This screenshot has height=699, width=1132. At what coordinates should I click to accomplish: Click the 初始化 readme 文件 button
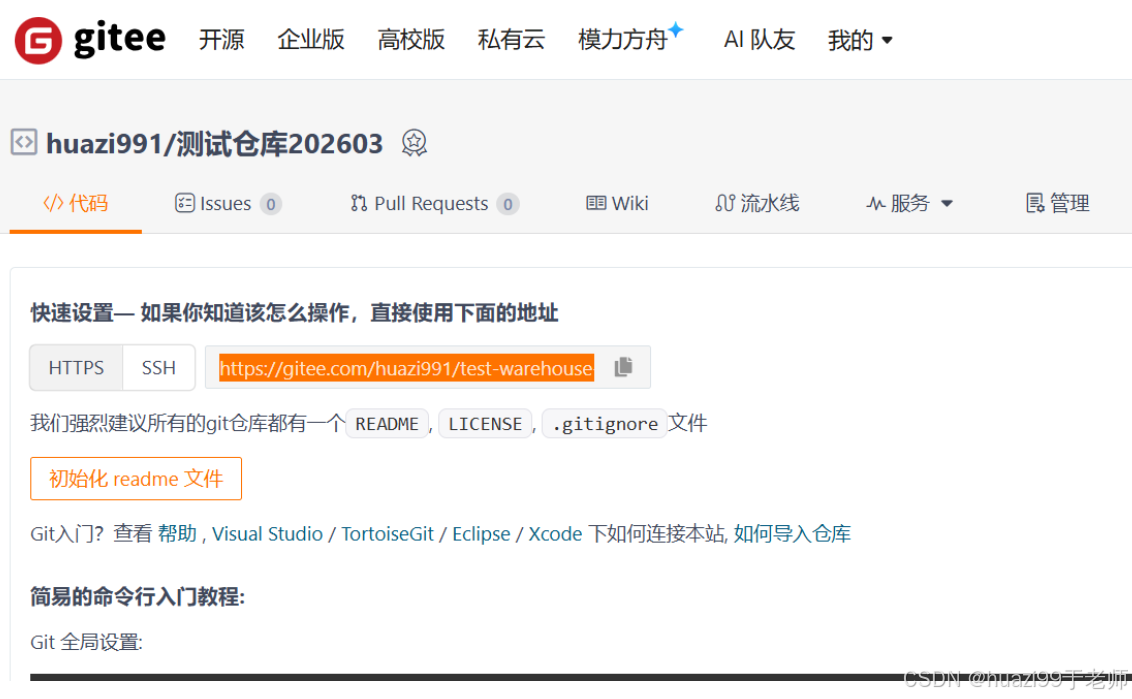click(136, 479)
